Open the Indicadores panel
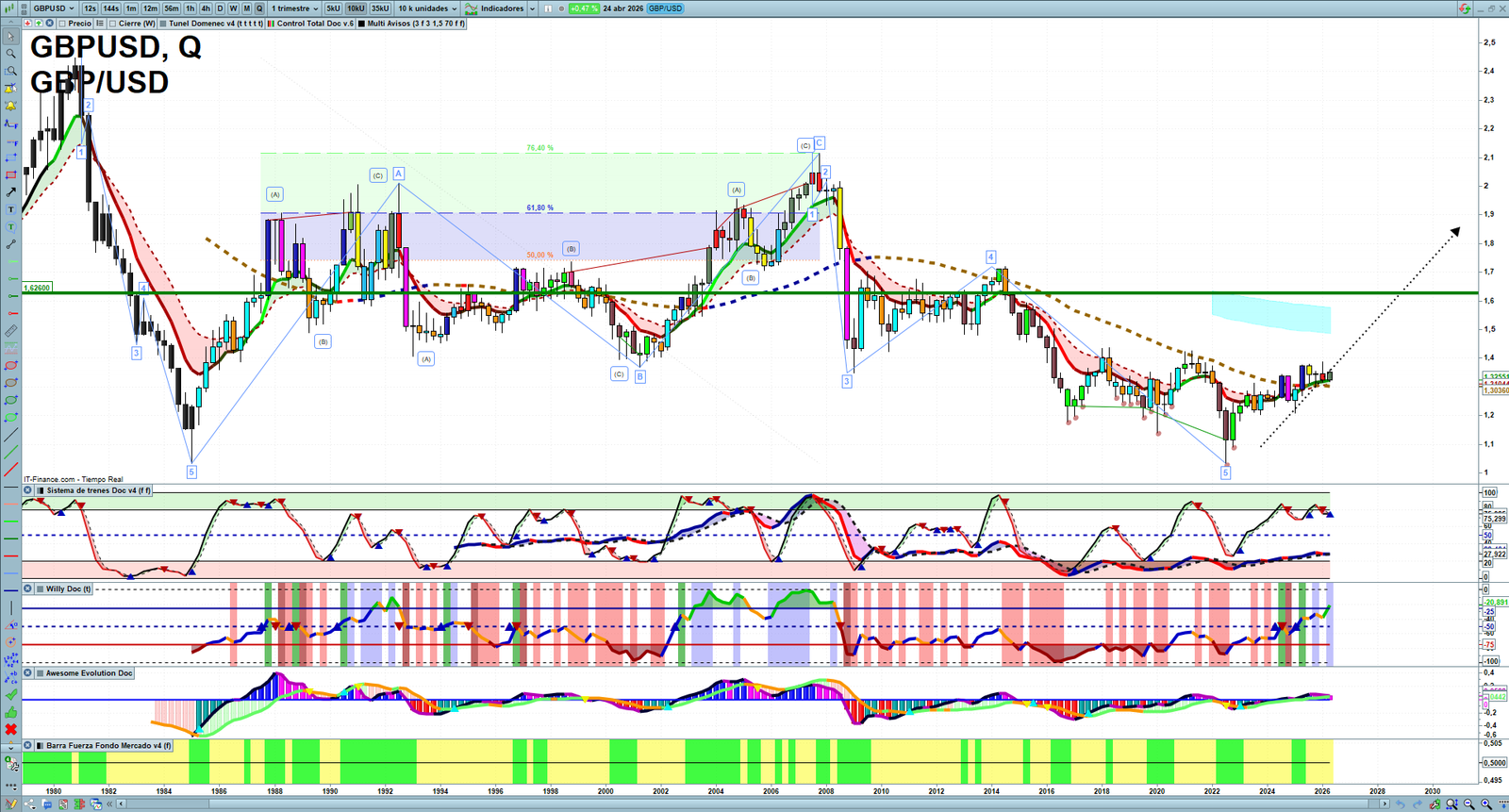1509x812 pixels. (x=501, y=8)
